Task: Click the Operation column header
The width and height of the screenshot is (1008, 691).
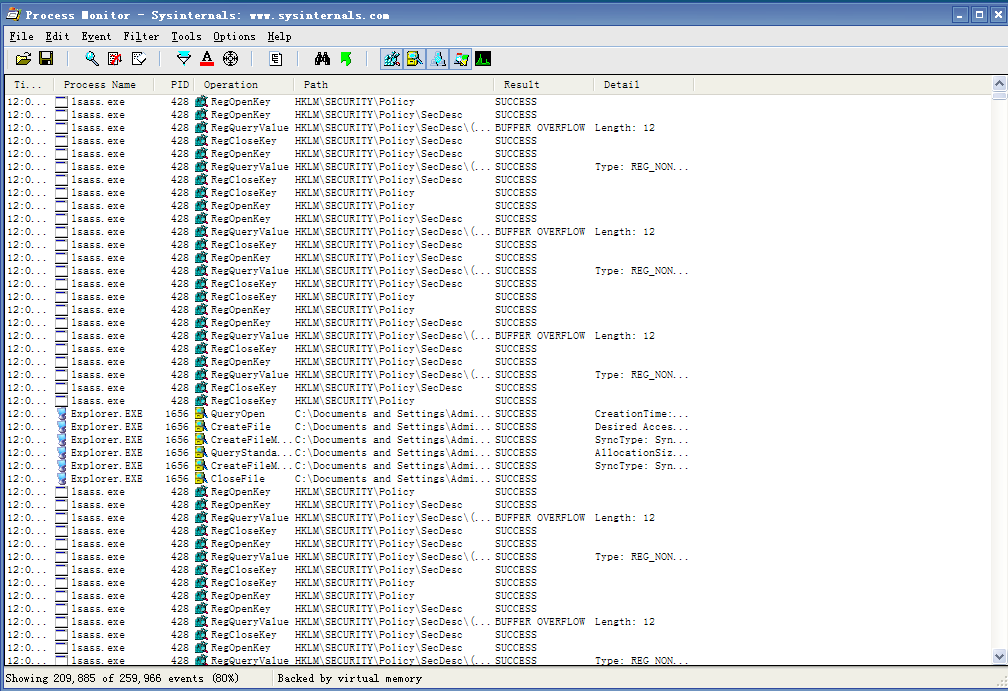Action: (244, 85)
